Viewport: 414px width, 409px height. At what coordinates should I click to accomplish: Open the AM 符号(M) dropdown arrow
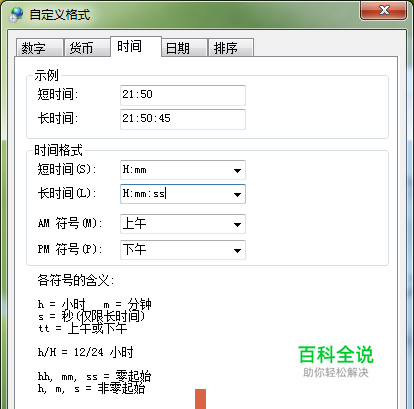237,224
